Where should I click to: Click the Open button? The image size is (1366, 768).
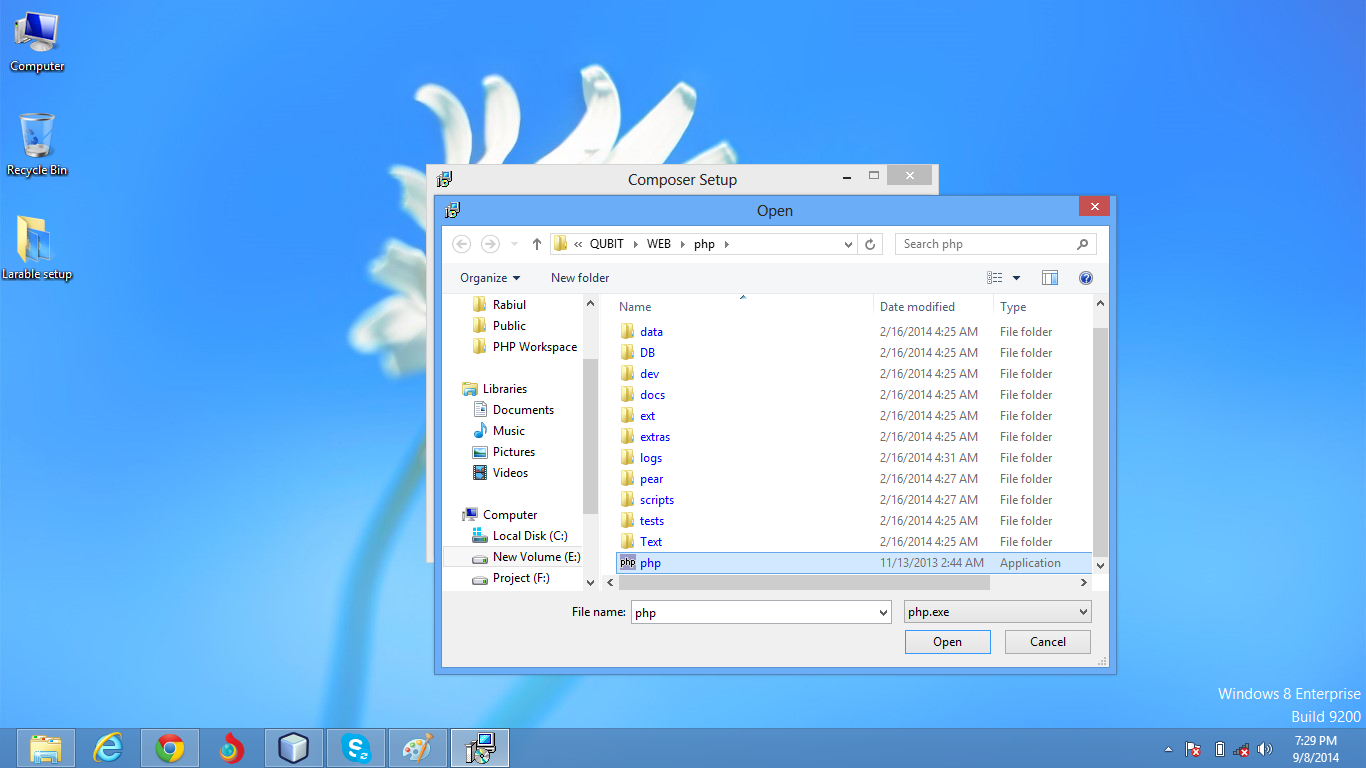[946, 641]
